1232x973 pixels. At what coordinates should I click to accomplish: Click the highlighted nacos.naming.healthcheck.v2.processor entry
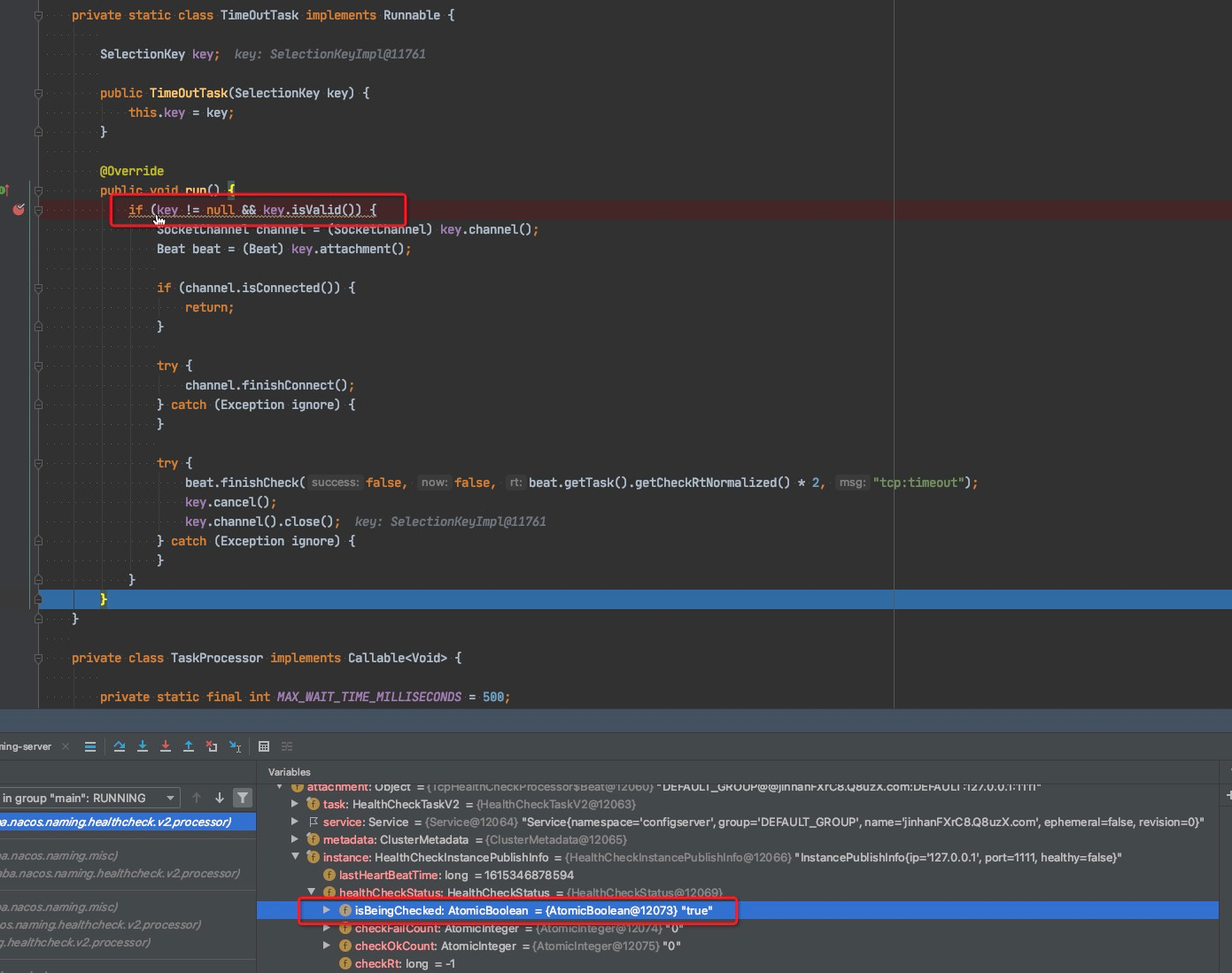[x=124, y=822]
